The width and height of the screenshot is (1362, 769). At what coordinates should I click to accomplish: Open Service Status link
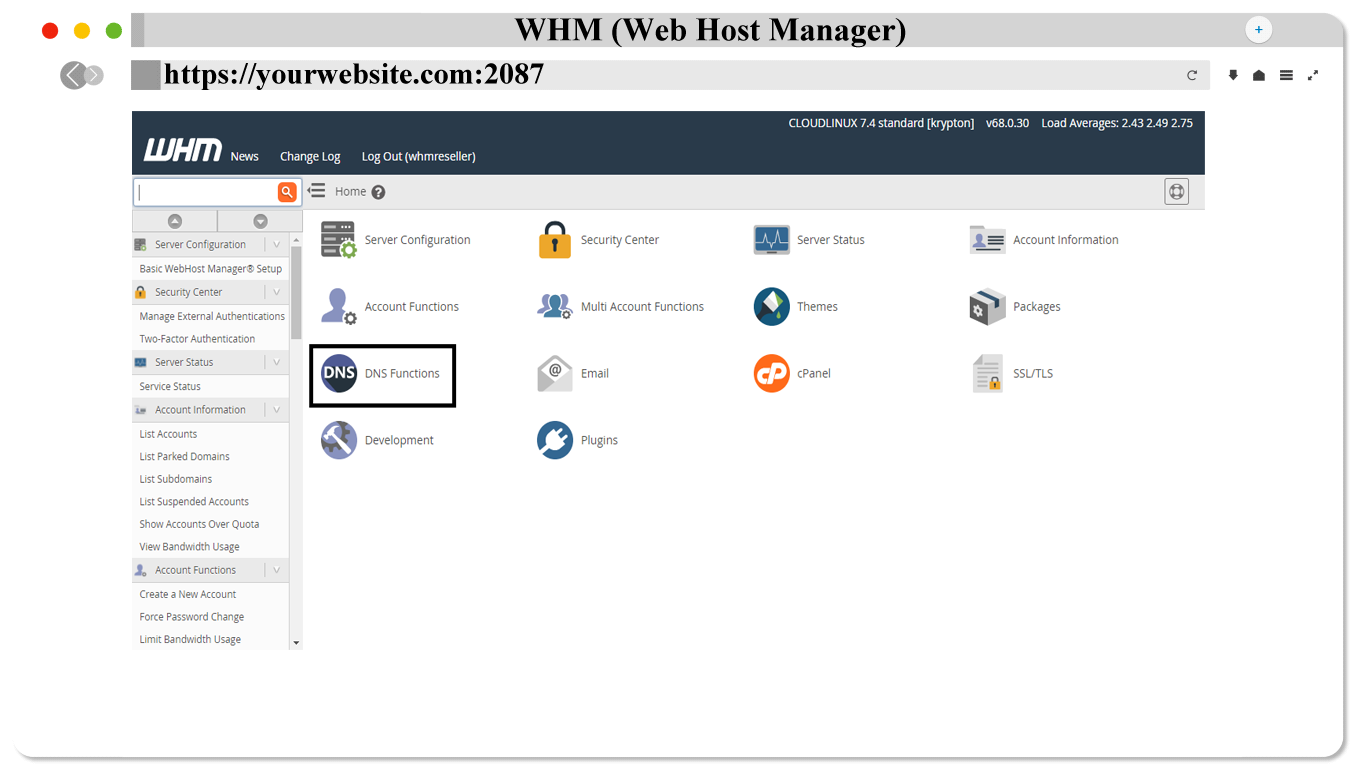point(170,386)
